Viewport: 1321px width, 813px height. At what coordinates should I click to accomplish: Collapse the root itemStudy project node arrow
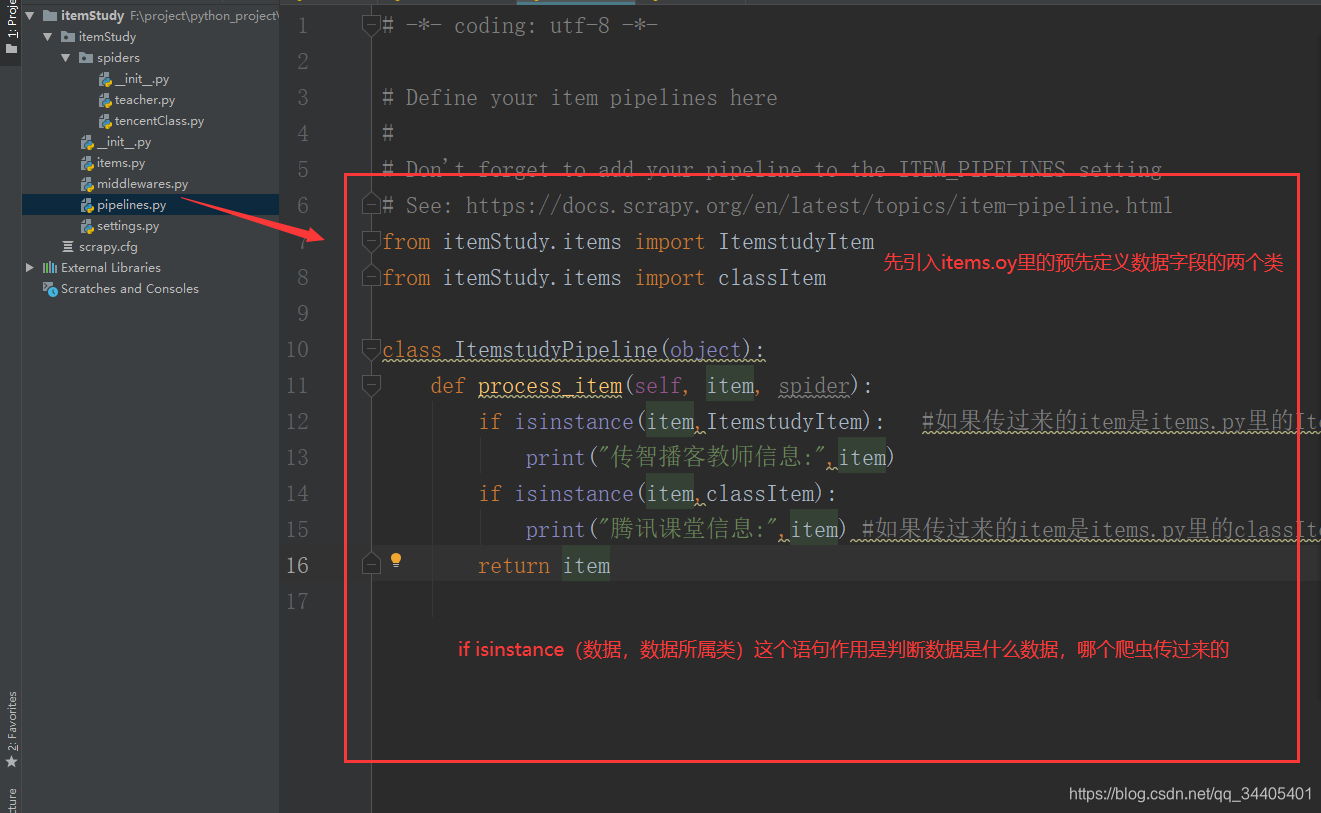click(30, 16)
